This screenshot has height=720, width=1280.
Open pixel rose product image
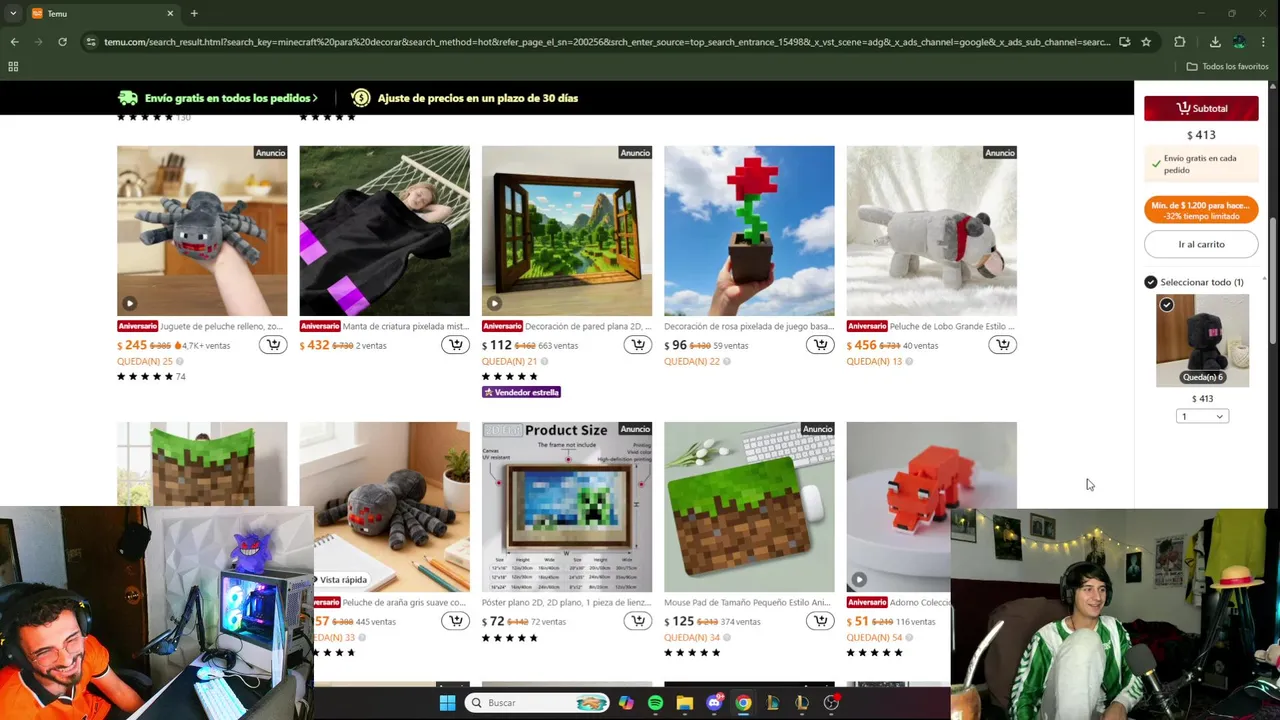click(749, 231)
